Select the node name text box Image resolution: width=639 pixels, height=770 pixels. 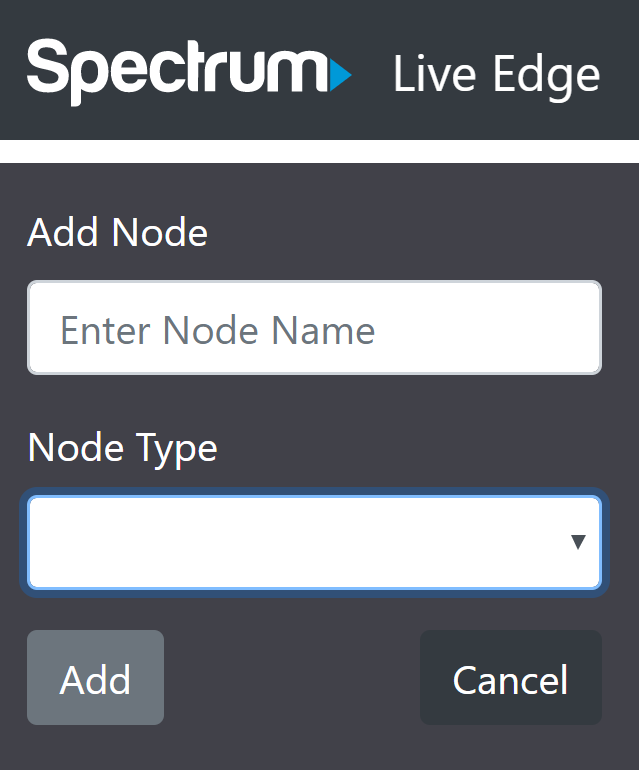point(314,328)
